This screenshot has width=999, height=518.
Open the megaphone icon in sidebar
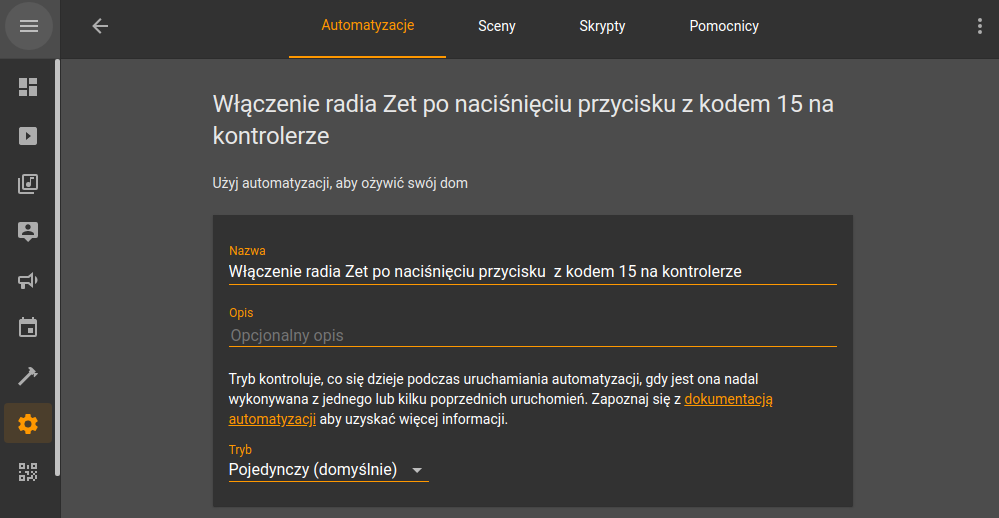pos(28,280)
